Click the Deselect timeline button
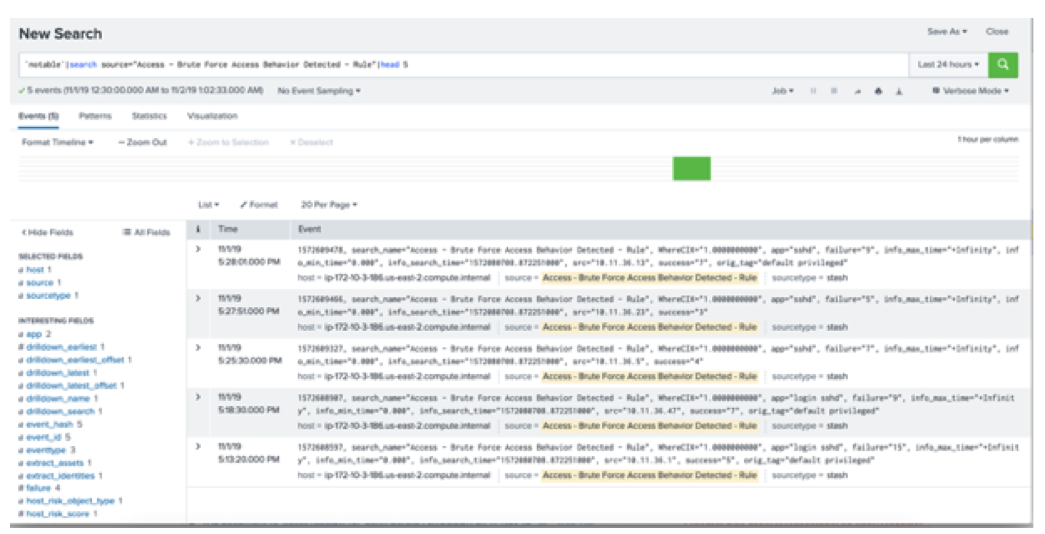This screenshot has width=1045, height=534. 311,142
